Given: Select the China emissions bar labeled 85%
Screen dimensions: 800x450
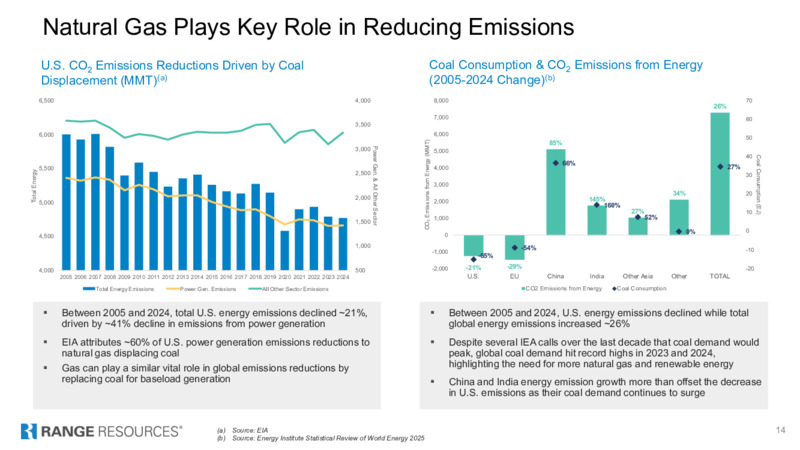Looking at the screenshot, I should [x=556, y=192].
